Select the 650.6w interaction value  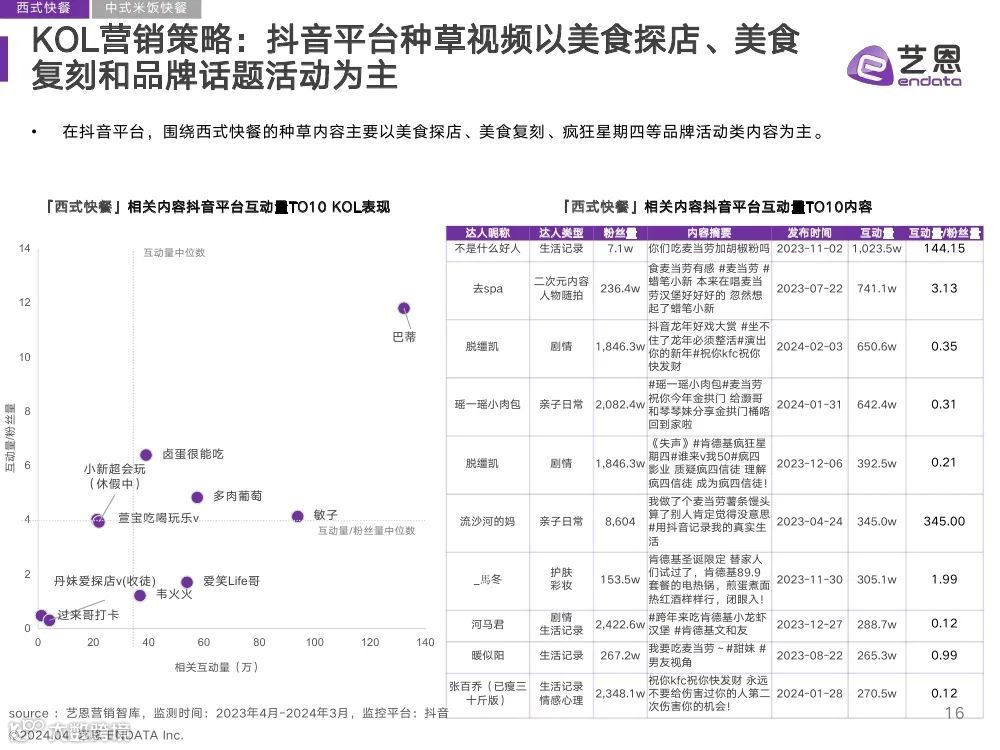point(877,347)
